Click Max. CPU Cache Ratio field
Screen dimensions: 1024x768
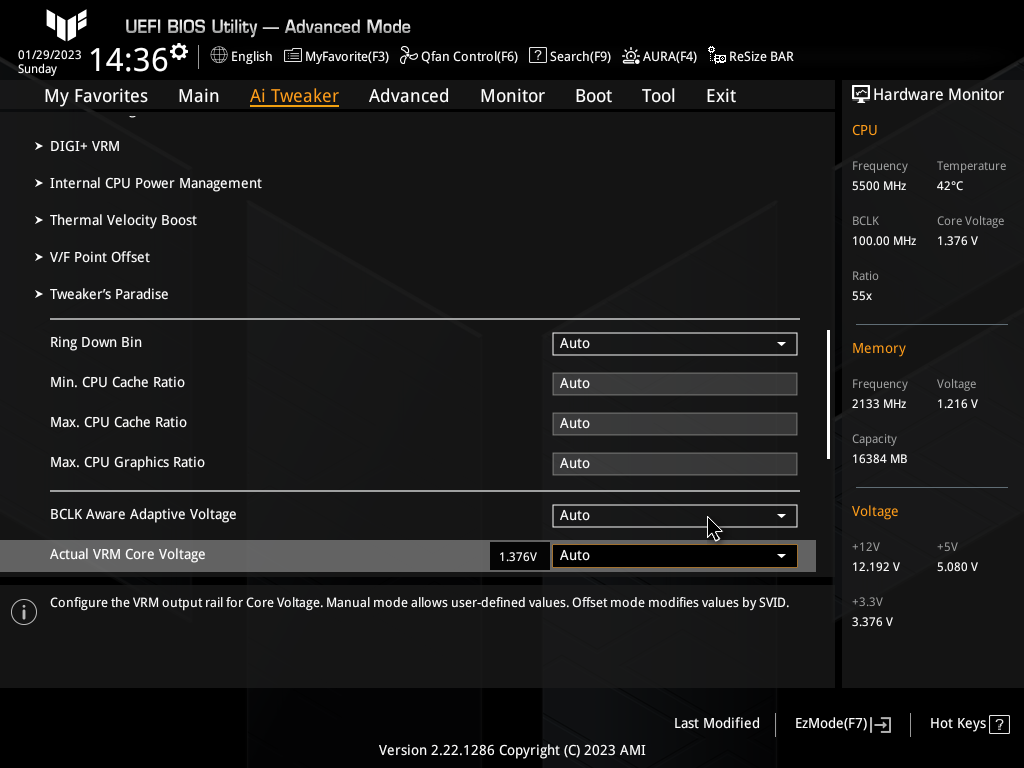[675, 424]
